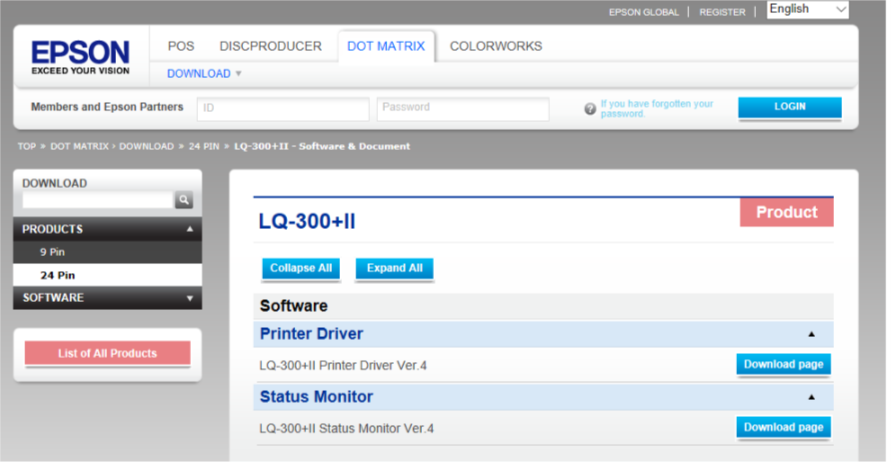Switch to the COLORWORKS tab
The height and width of the screenshot is (462, 891).
496,46
